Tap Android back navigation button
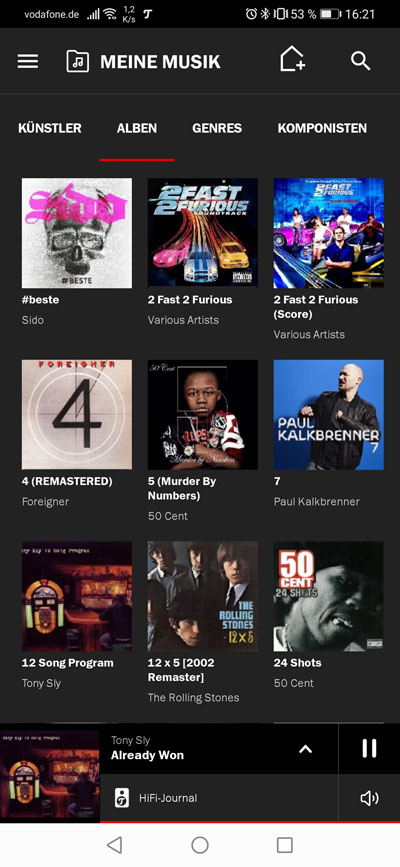 coord(115,844)
